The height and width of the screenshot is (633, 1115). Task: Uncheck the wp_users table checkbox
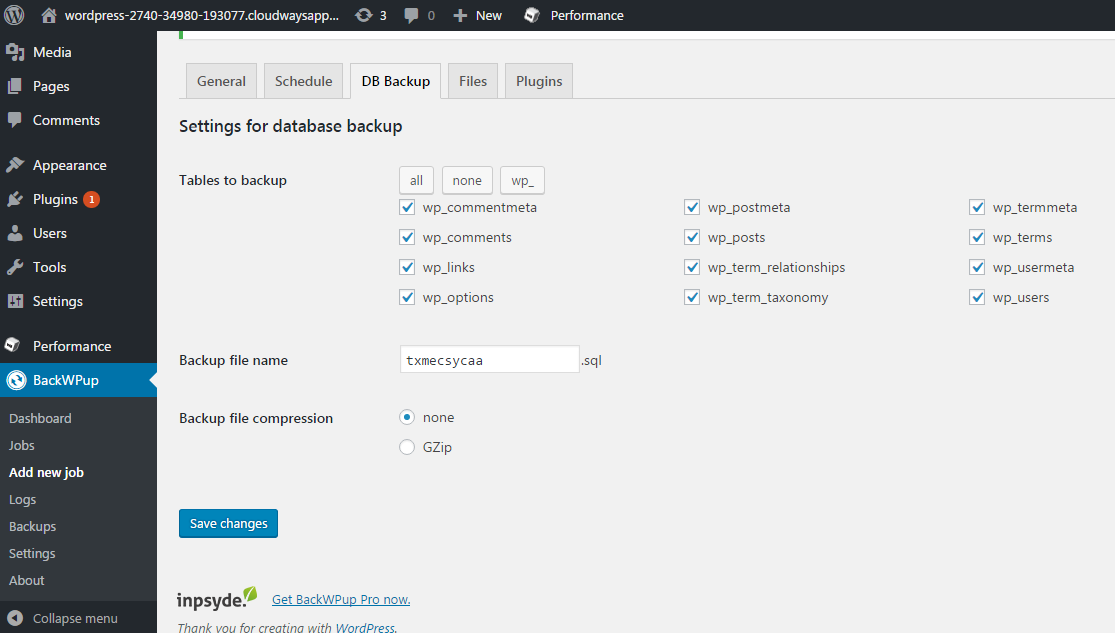[x=977, y=297]
